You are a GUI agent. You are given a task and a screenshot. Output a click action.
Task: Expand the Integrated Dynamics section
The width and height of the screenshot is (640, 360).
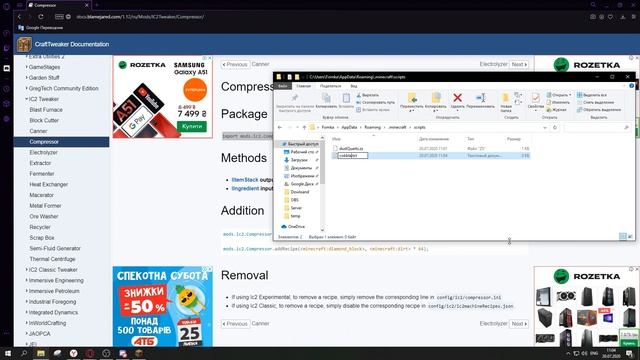(27, 312)
